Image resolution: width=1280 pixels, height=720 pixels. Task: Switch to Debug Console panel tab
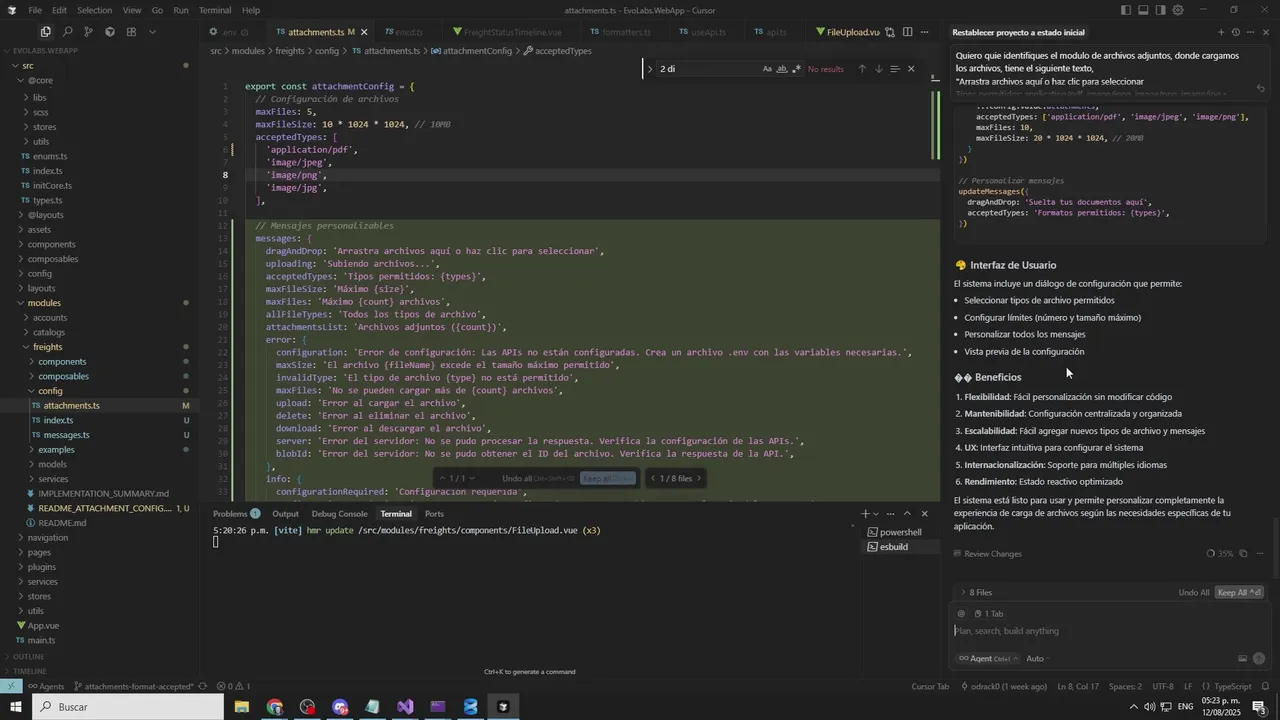point(338,514)
